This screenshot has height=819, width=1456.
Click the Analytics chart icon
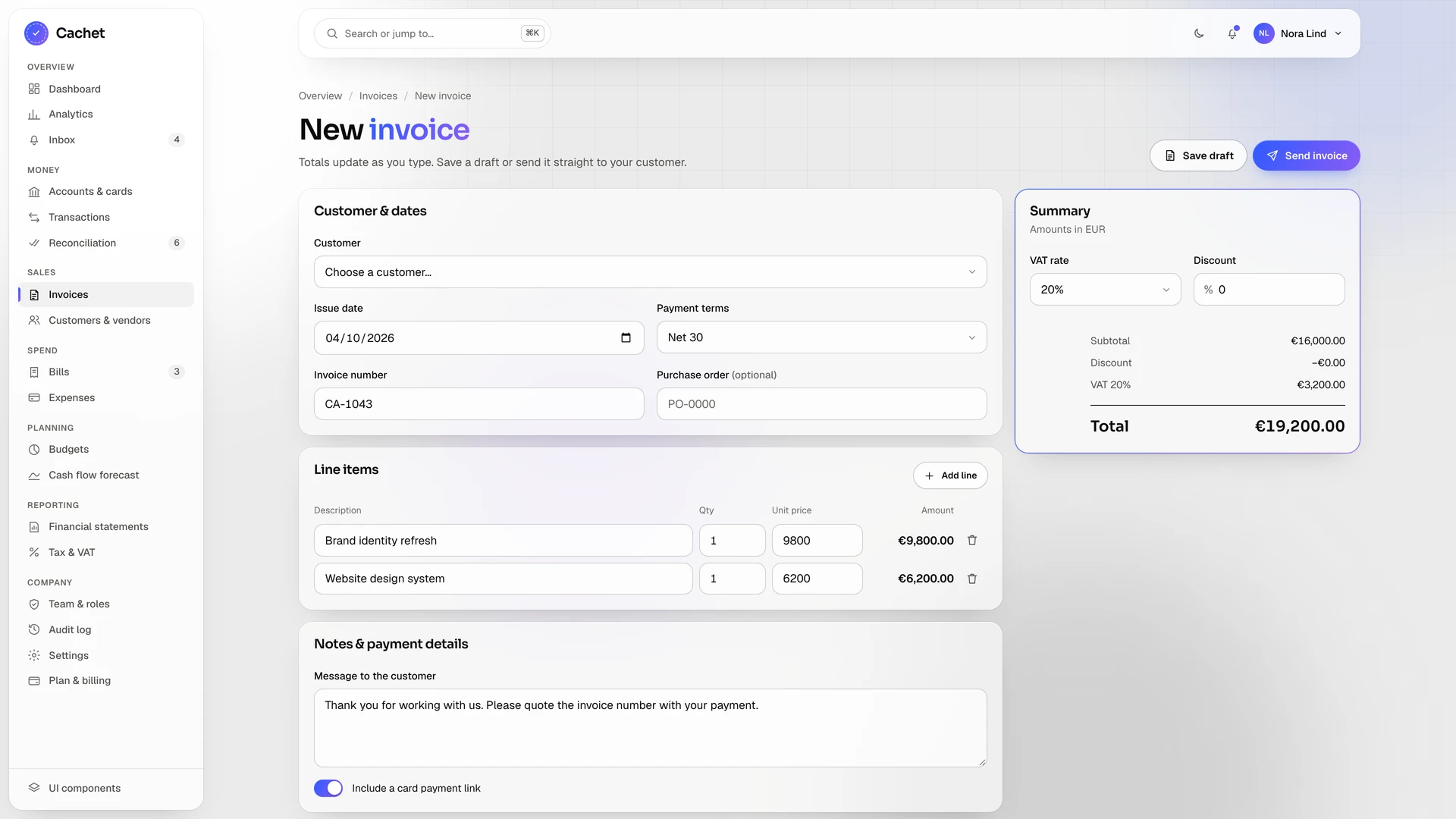[x=34, y=115]
